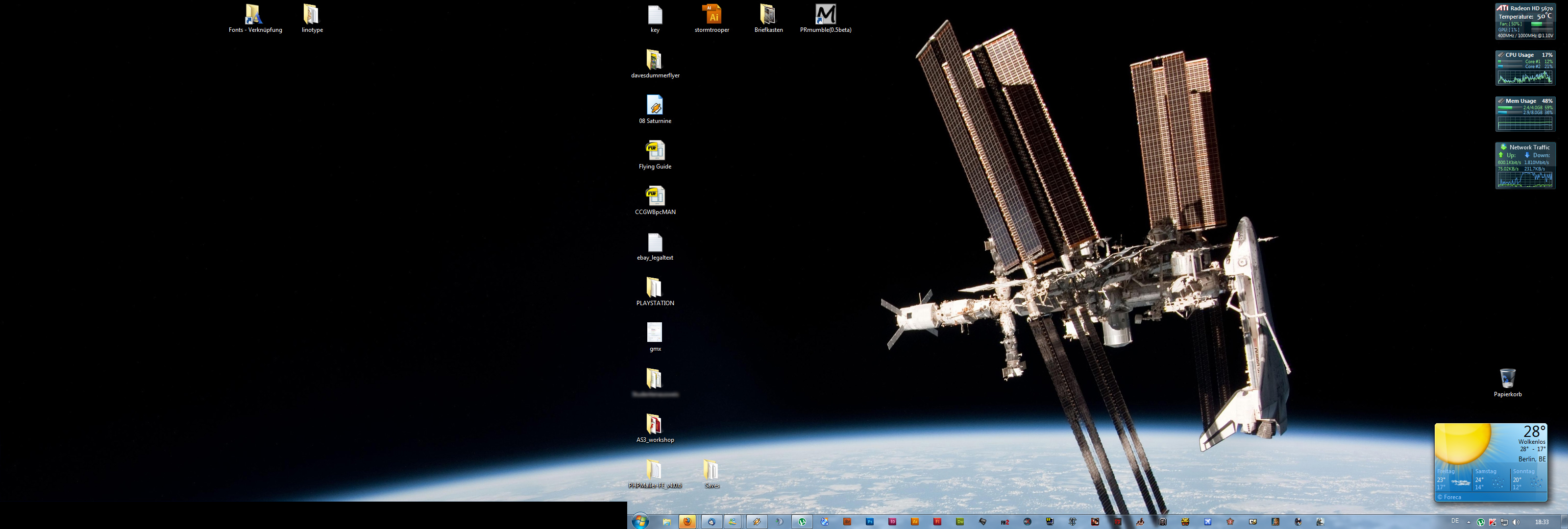This screenshot has width=1568, height=529.
Task: Open Windows Live Messenger taskbar button
Action: (x=733, y=522)
